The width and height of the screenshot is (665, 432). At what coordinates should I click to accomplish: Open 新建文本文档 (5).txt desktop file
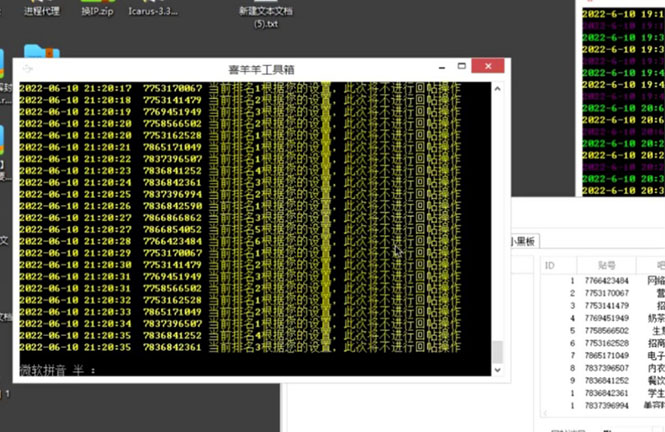(264, 14)
